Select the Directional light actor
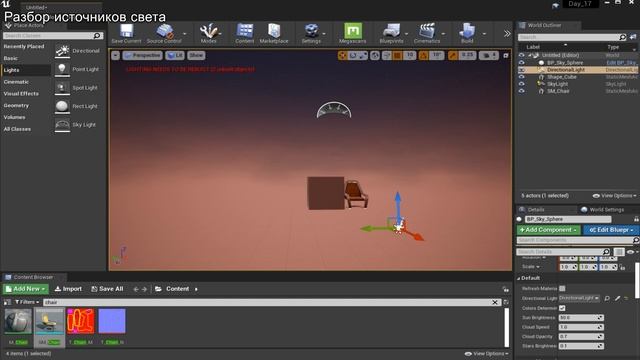 (78, 51)
